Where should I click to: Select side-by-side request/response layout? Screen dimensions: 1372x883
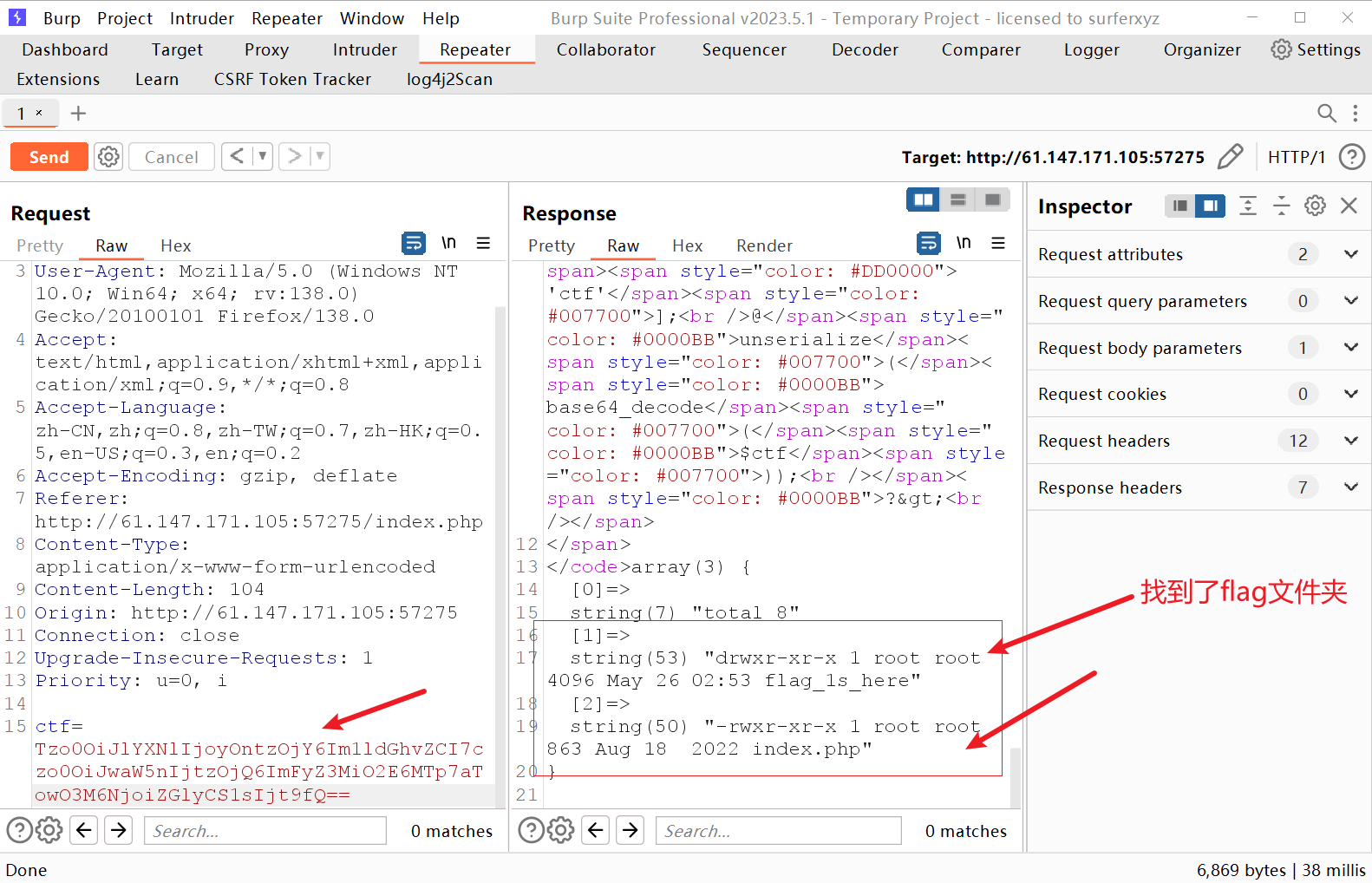[924, 200]
